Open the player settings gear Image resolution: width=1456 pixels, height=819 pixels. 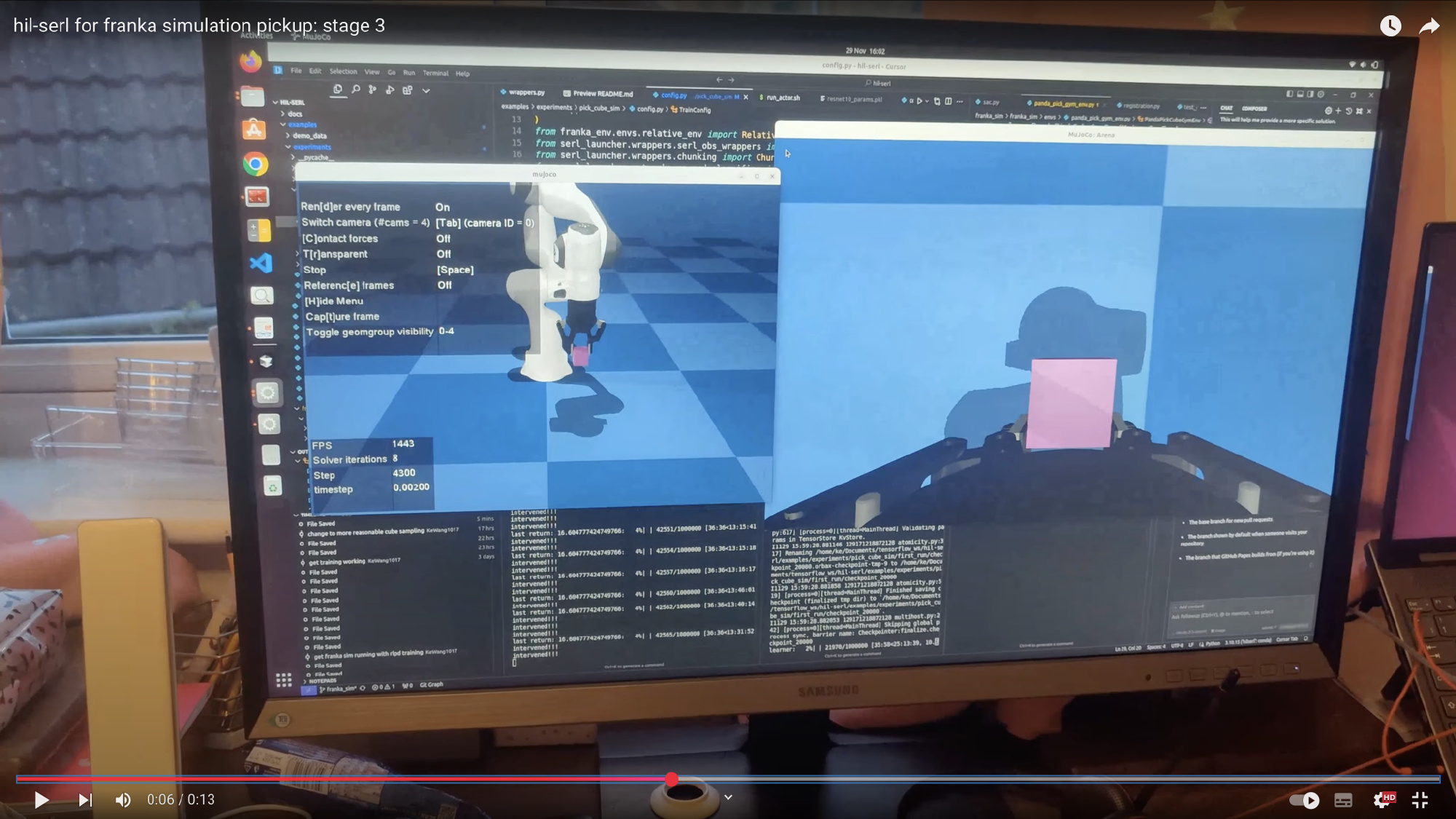coord(1381,800)
